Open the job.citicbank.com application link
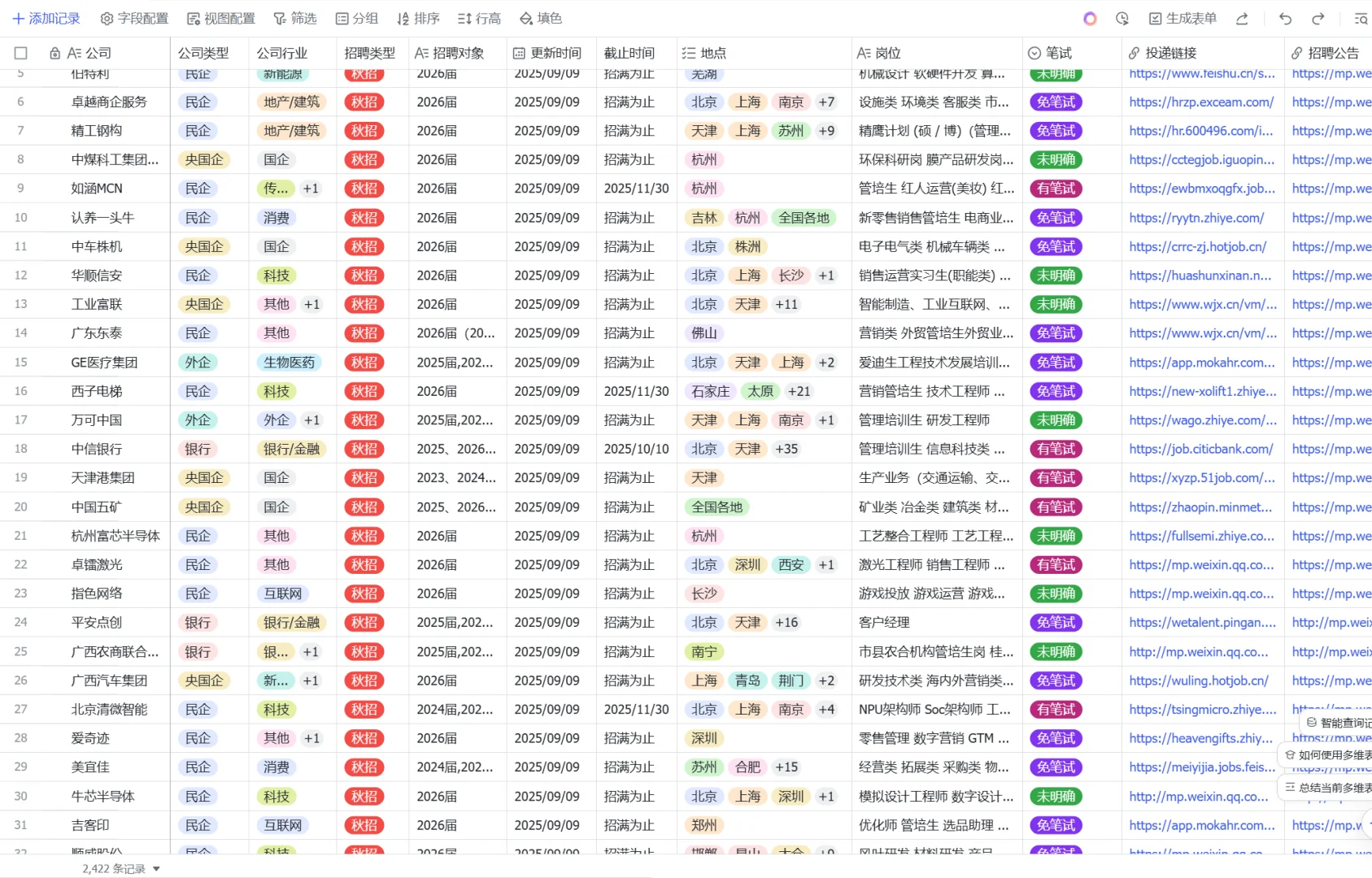Image resolution: width=1372 pixels, height=878 pixels. pyautogui.click(x=1201, y=450)
